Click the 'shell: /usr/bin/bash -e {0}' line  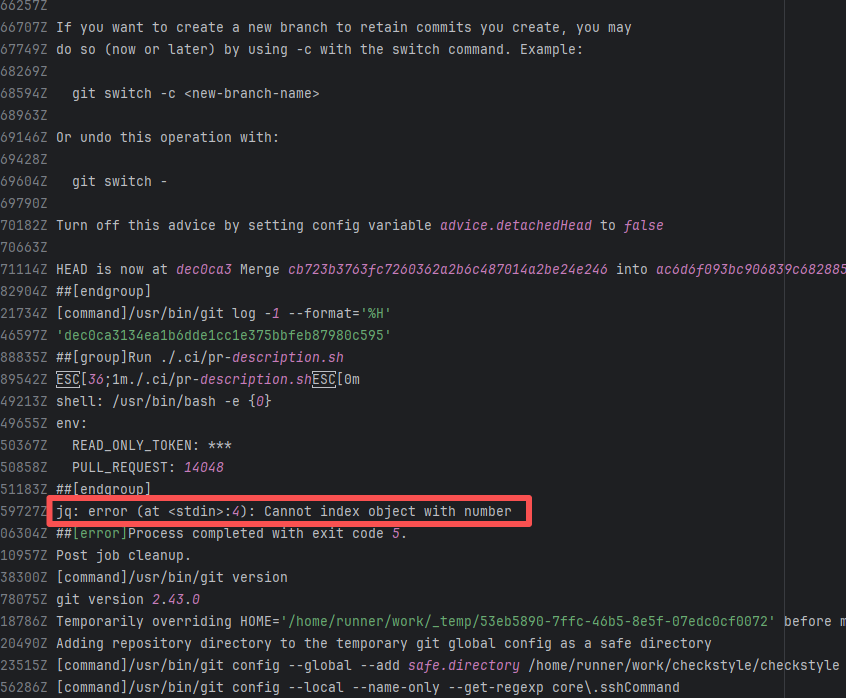coord(164,401)
